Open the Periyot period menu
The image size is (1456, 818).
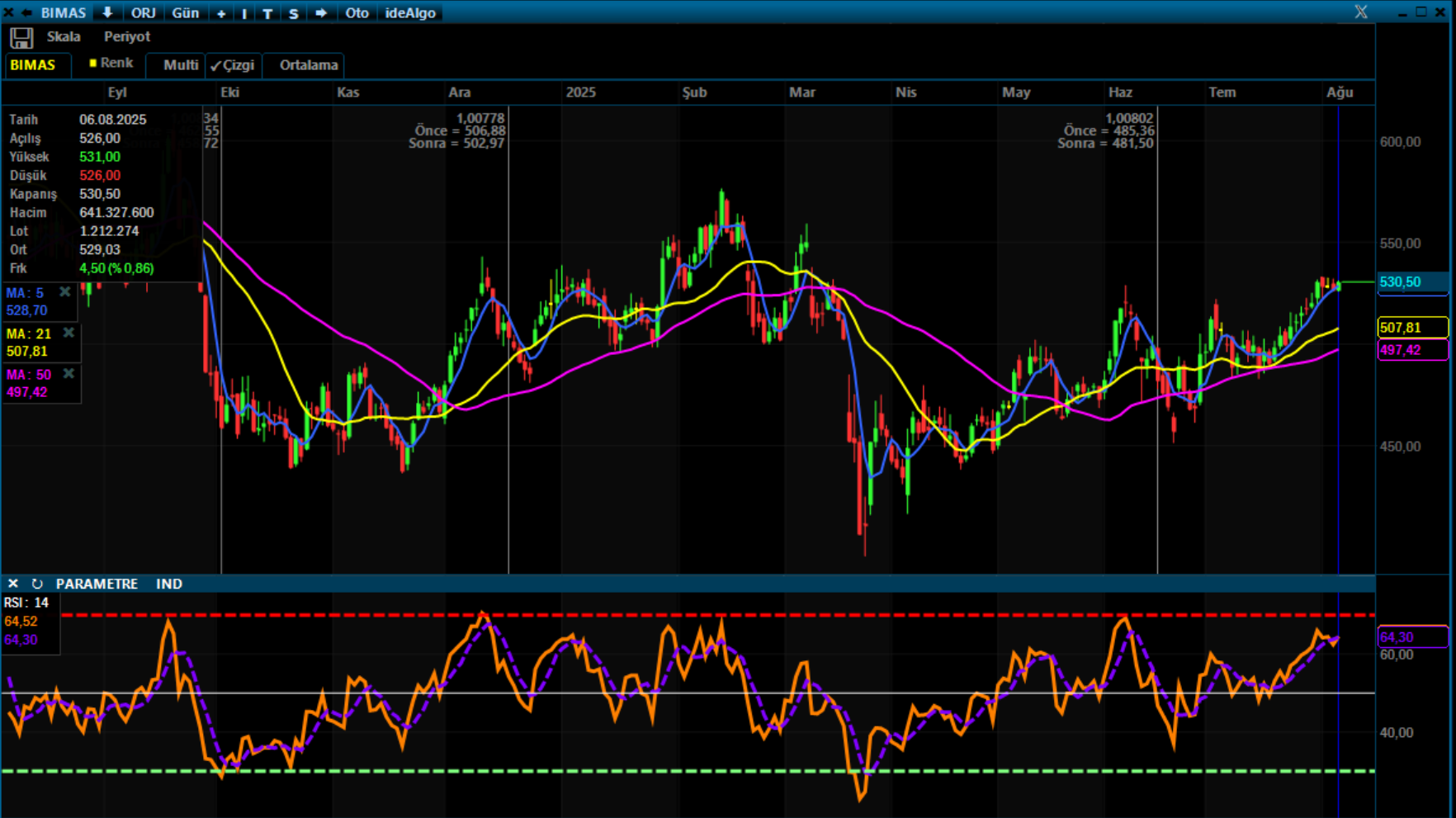pyautogui.click(x=127, y=36)
